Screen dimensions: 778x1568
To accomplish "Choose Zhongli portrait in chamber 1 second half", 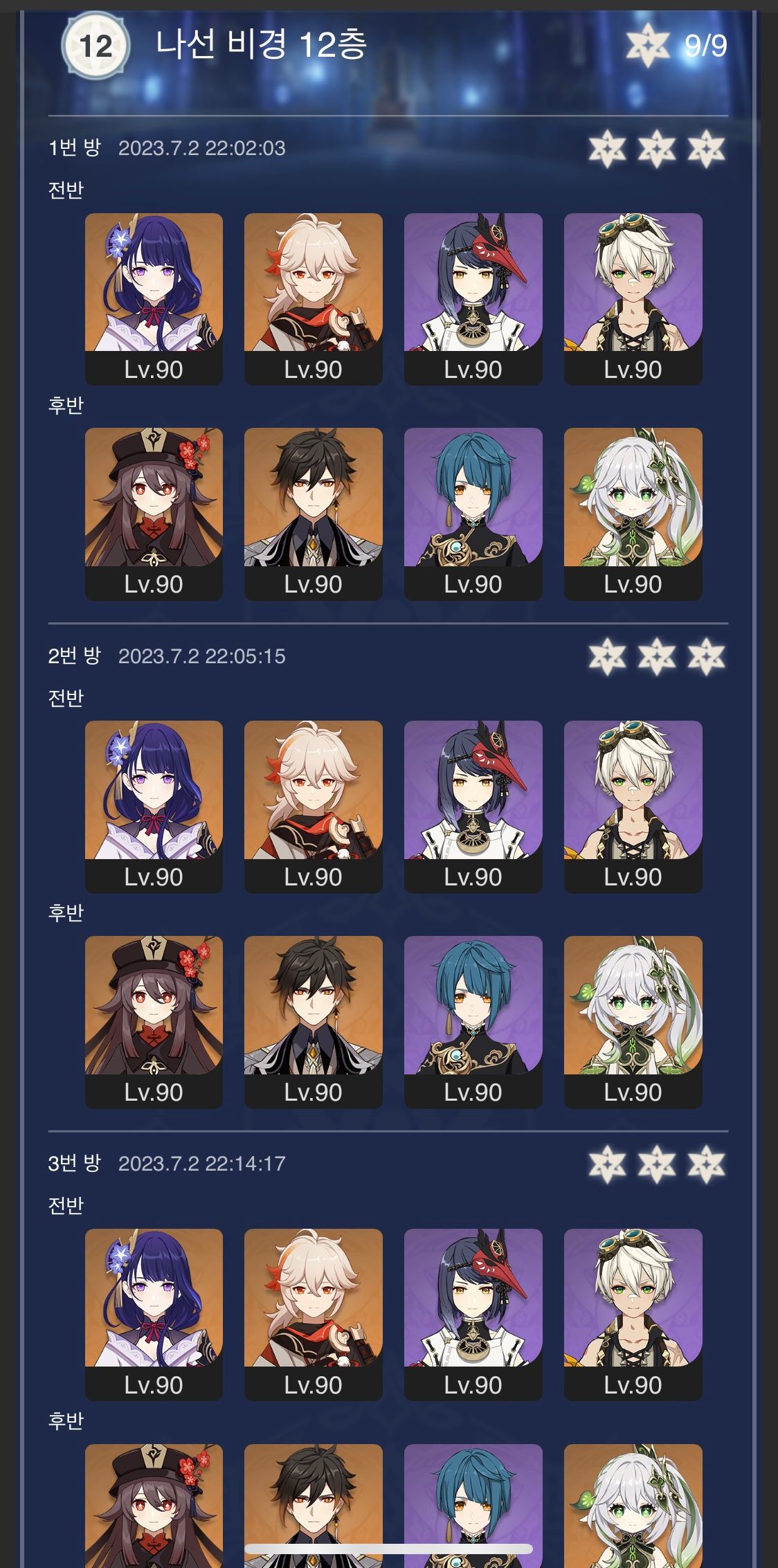I will [314, 514].
